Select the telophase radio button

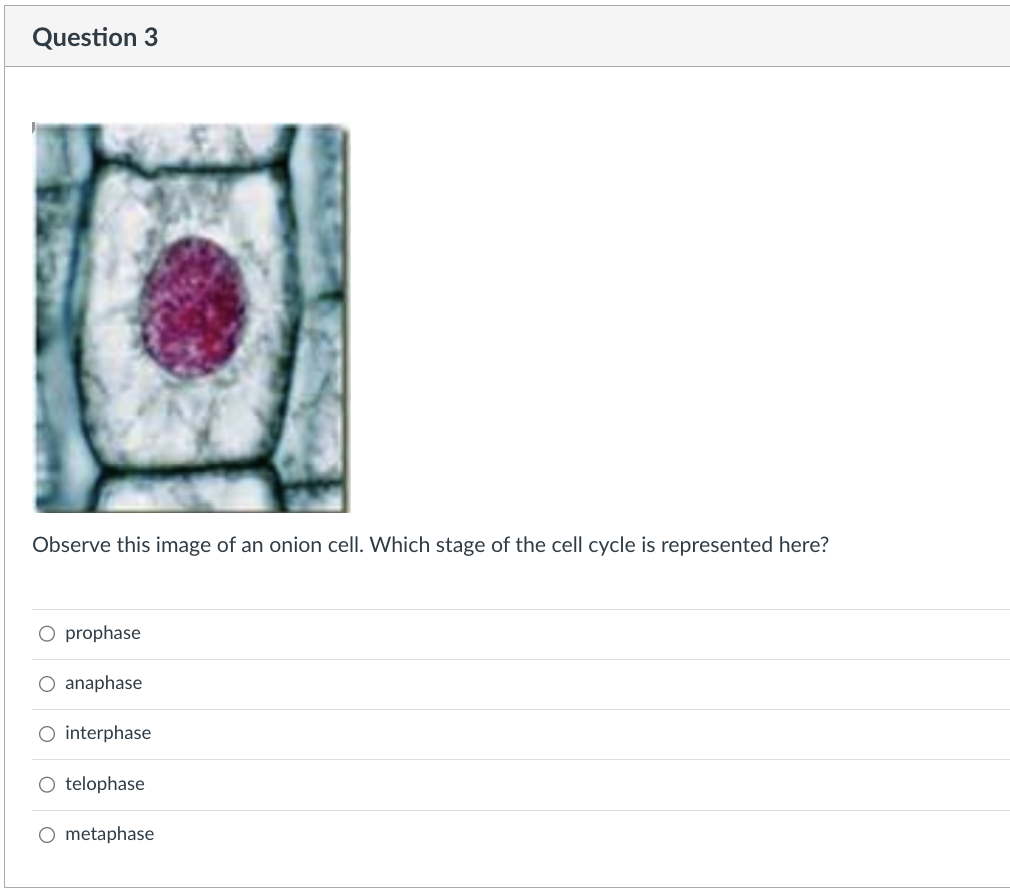pyautogui.click(x=46, y=784)
